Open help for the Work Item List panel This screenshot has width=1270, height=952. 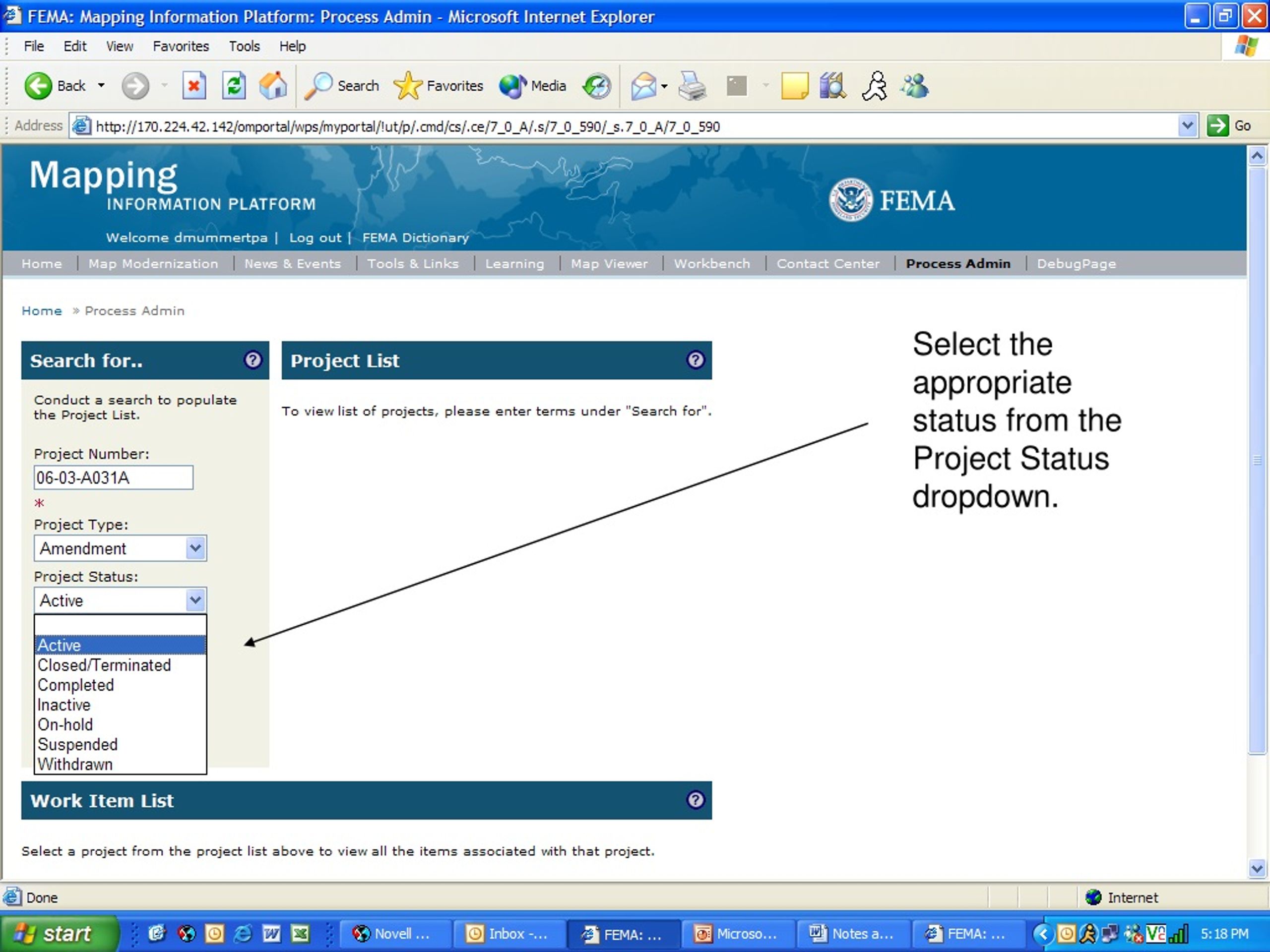tap(696, 799)
